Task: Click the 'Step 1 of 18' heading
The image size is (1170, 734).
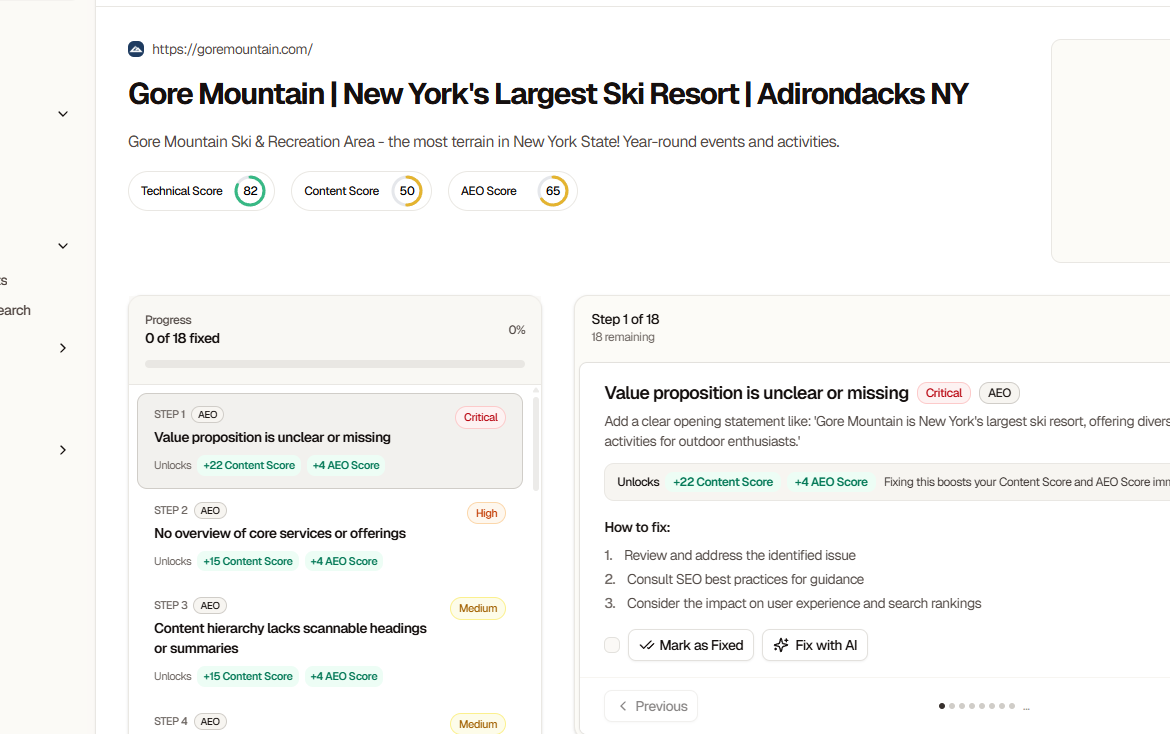Action: click(x=625, y=319)
